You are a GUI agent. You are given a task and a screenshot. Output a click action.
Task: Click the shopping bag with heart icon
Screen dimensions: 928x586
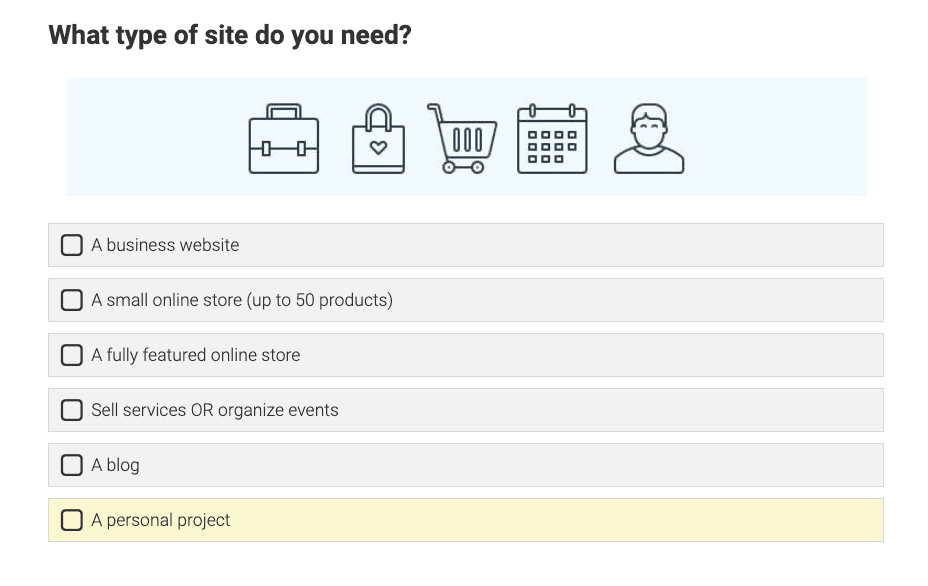pos(378,139)
